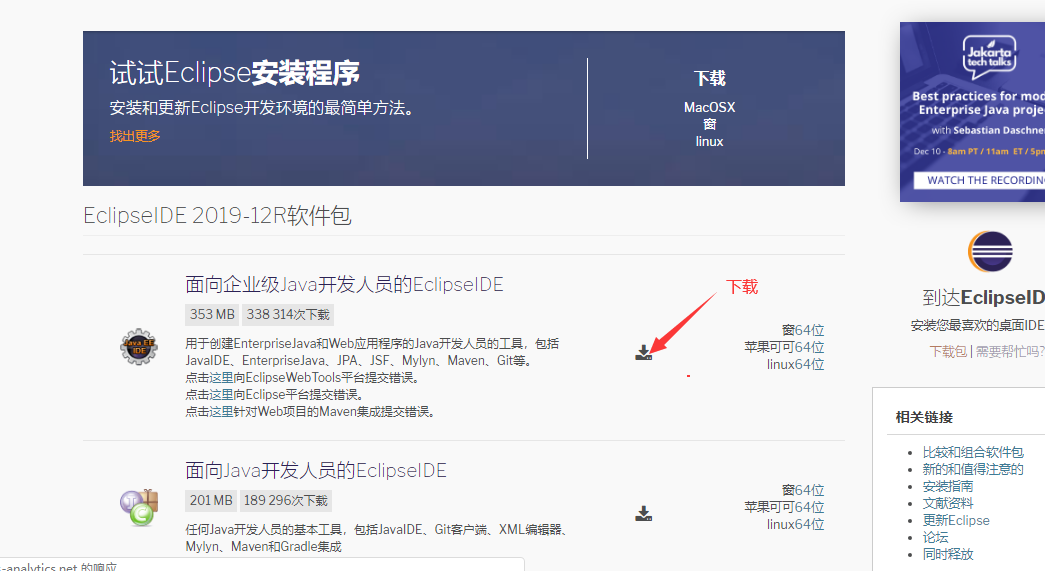
Task: Click EclipseIDE 2019-12R软件包 heading
Action: pyautogui.click(x=217, y=215)
